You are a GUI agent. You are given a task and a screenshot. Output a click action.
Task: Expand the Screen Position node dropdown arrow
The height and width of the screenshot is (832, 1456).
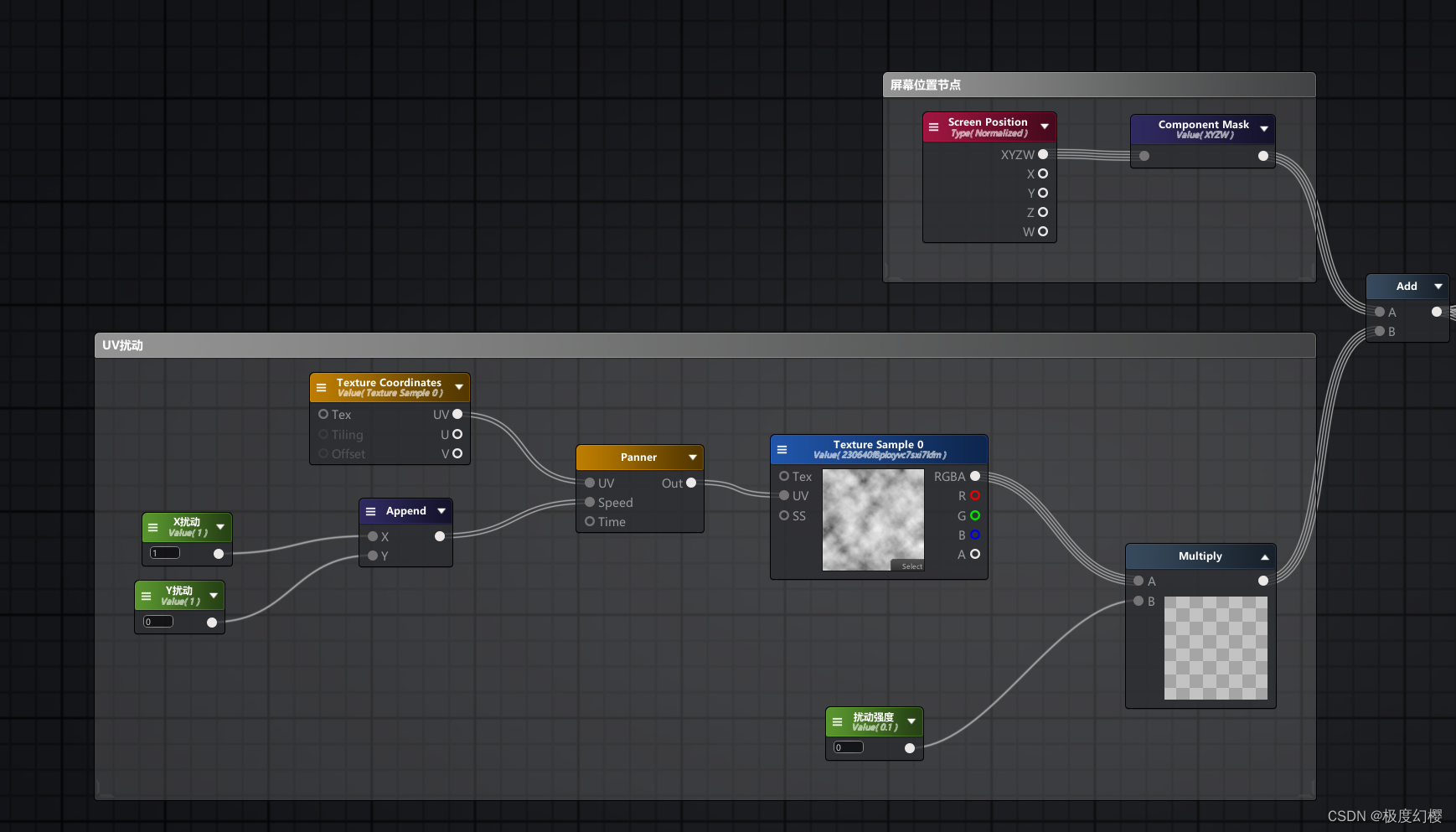pos(1045,127)
